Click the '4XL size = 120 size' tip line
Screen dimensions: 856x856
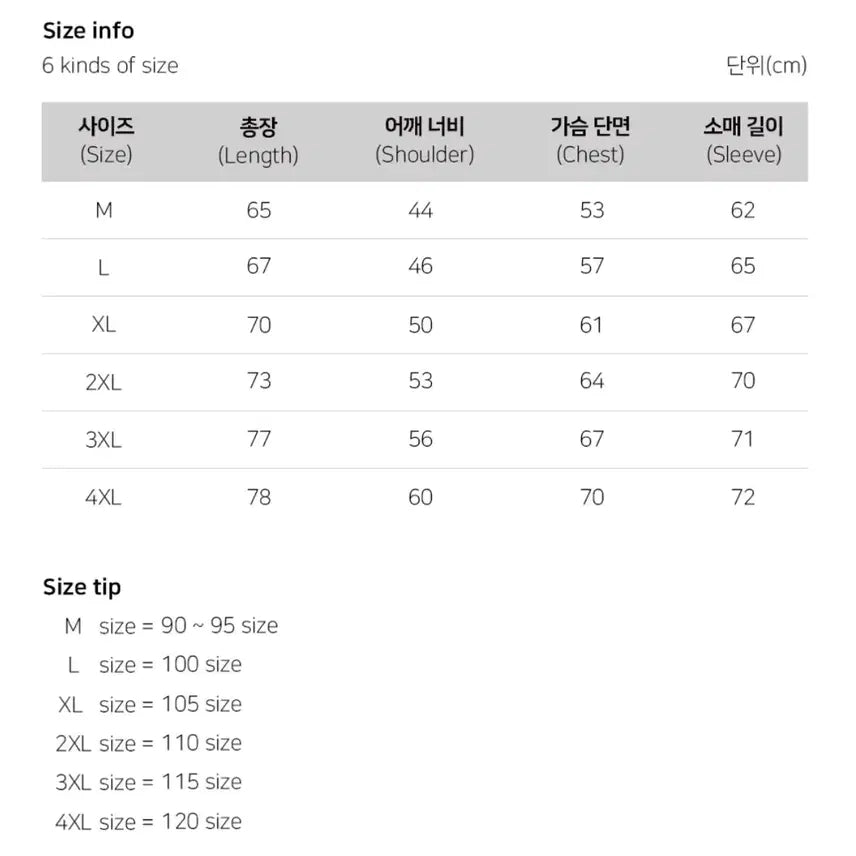click(x=148, y=822)
